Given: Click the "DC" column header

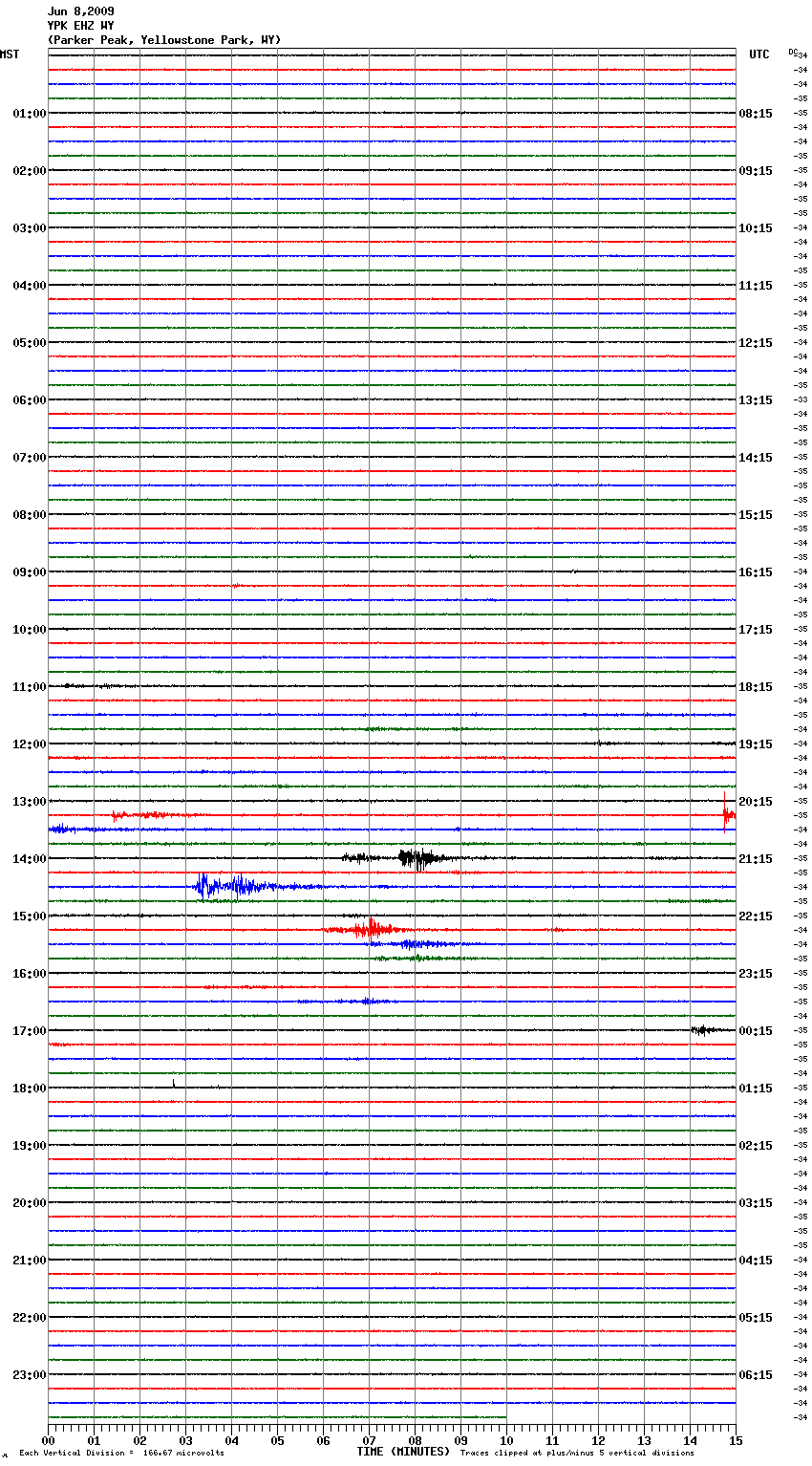Looking at the screenshot, I should (793, 52).
